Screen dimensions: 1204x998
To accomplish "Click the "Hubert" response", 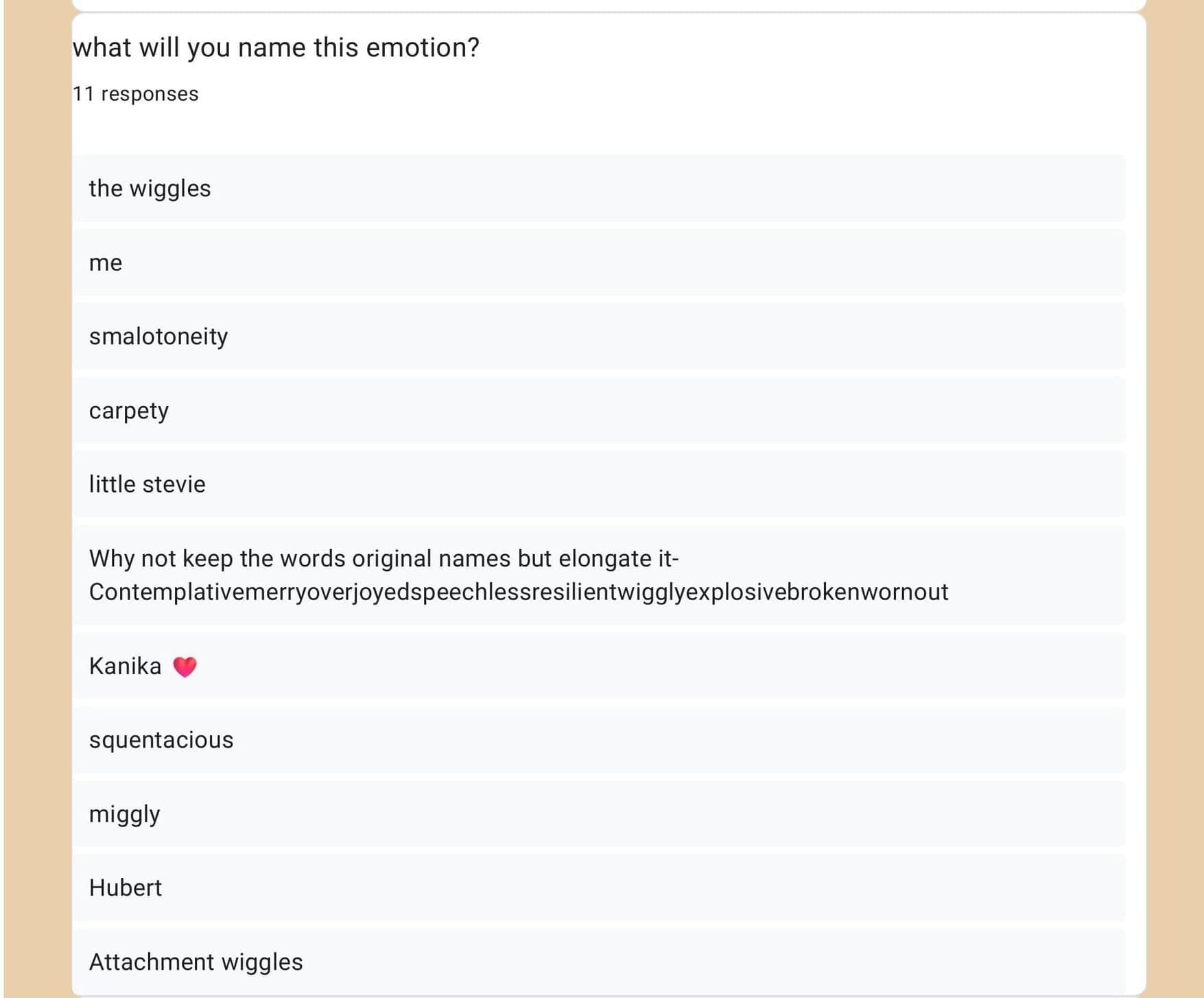I will tap(126, 888).
